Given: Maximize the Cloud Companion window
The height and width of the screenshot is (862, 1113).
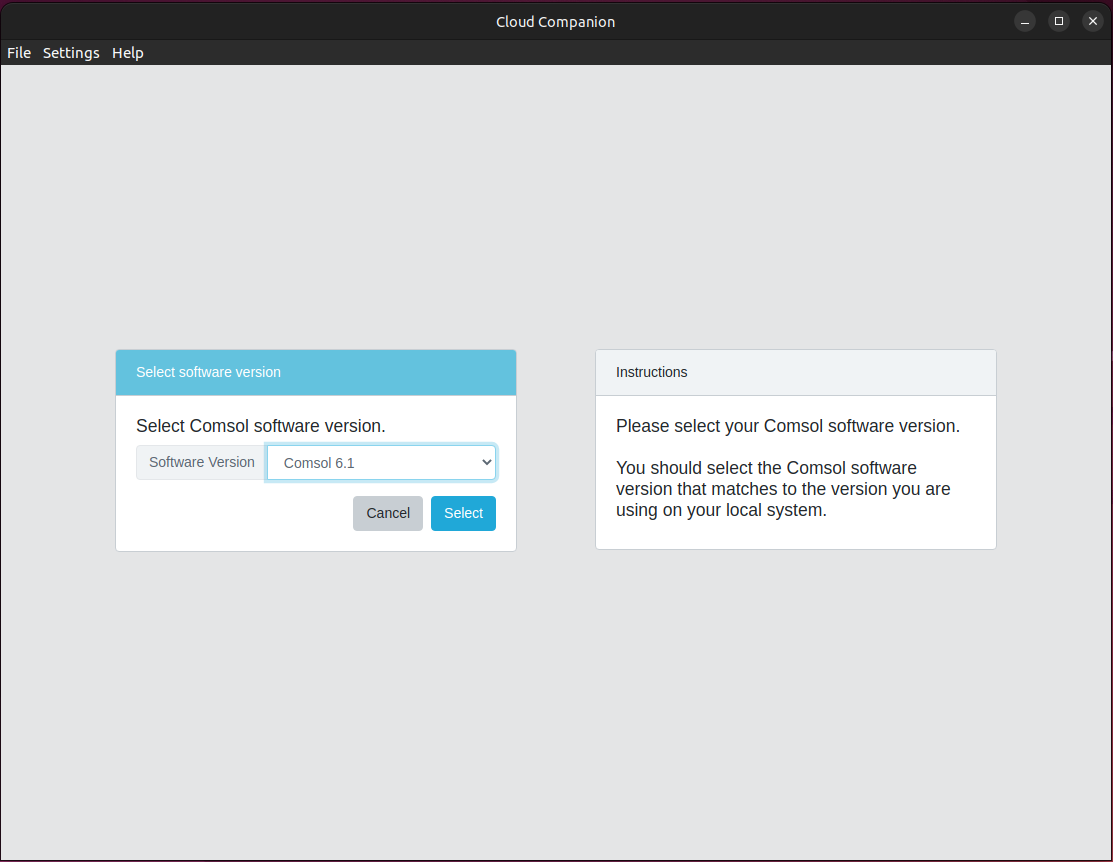Looking at the screenshot, I should coord(1058,21).
